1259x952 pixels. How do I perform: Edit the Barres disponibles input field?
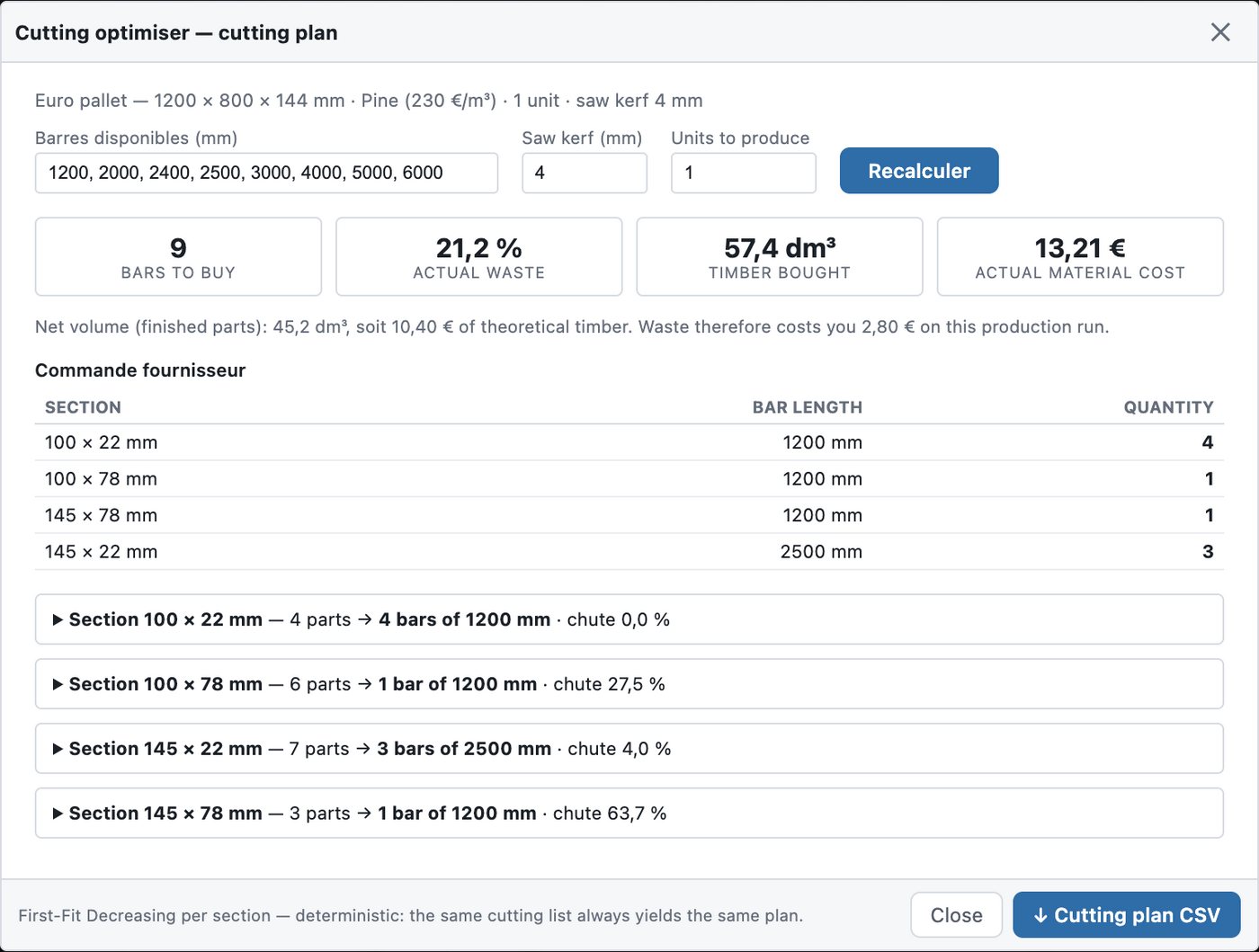pos(266,173)
